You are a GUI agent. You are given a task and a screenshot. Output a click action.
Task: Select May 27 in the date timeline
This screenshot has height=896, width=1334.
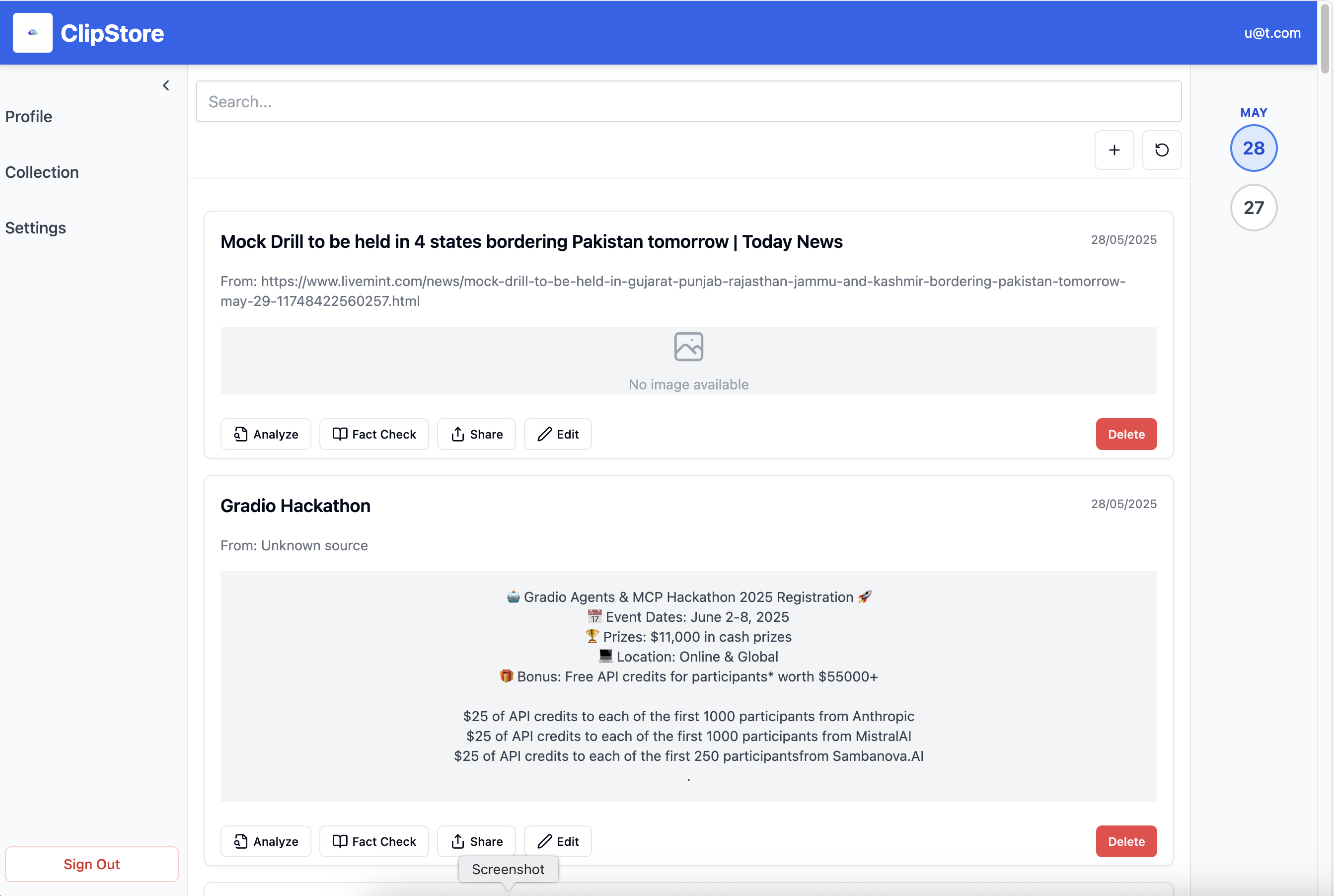pyautogui.click(x=1253, y=208)
